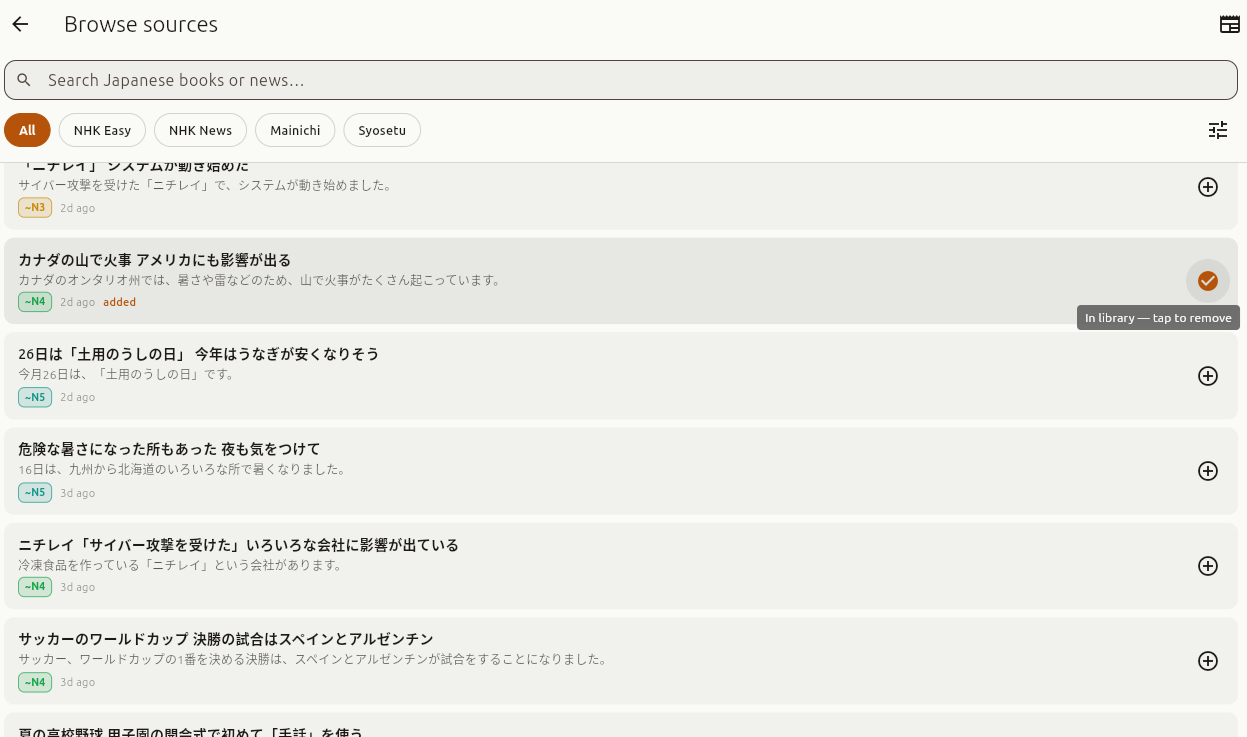Click ~N5 badge on 土用のうしの日 card

pyautogui.click(x=35, y=397)
